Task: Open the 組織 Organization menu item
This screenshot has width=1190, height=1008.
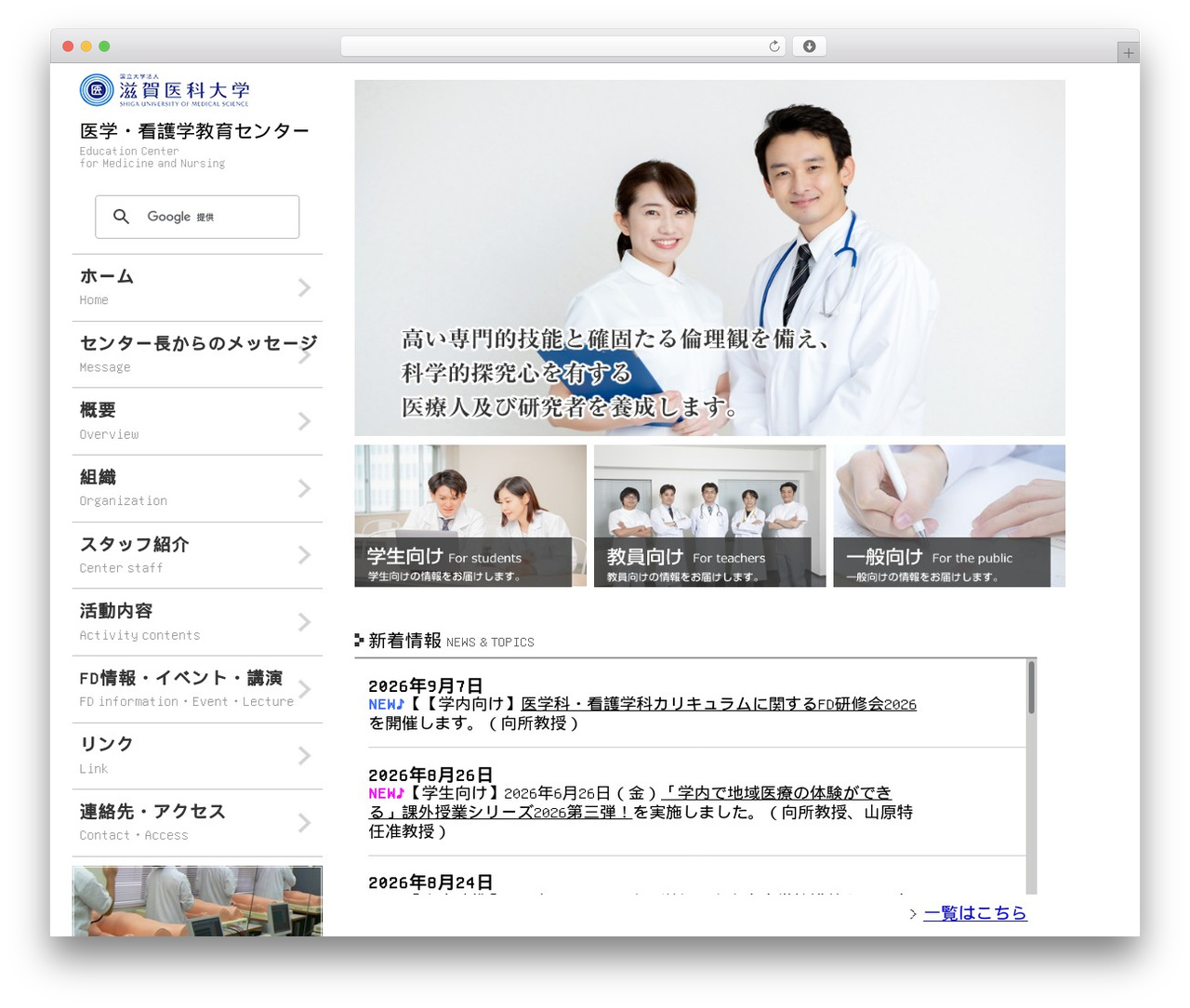Action: pos(197,488)
